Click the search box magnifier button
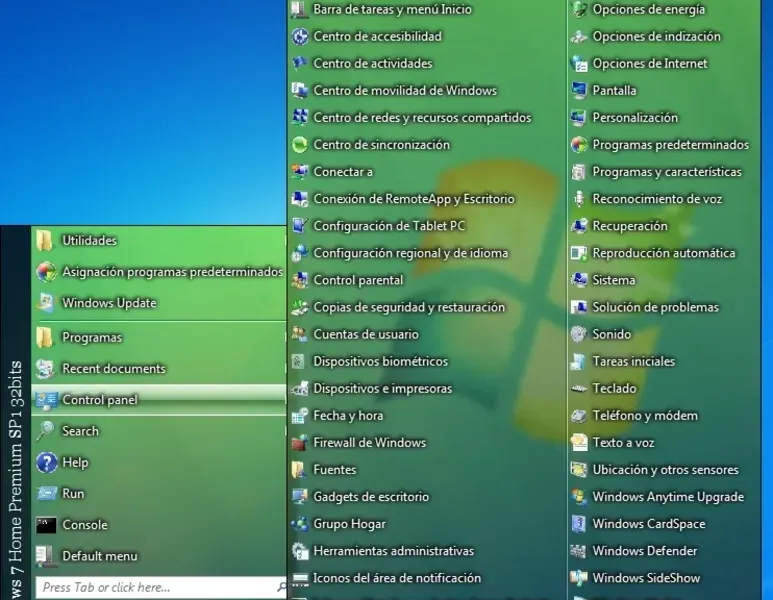This screenshot has width=773, height=600. (x=281, y=587)
